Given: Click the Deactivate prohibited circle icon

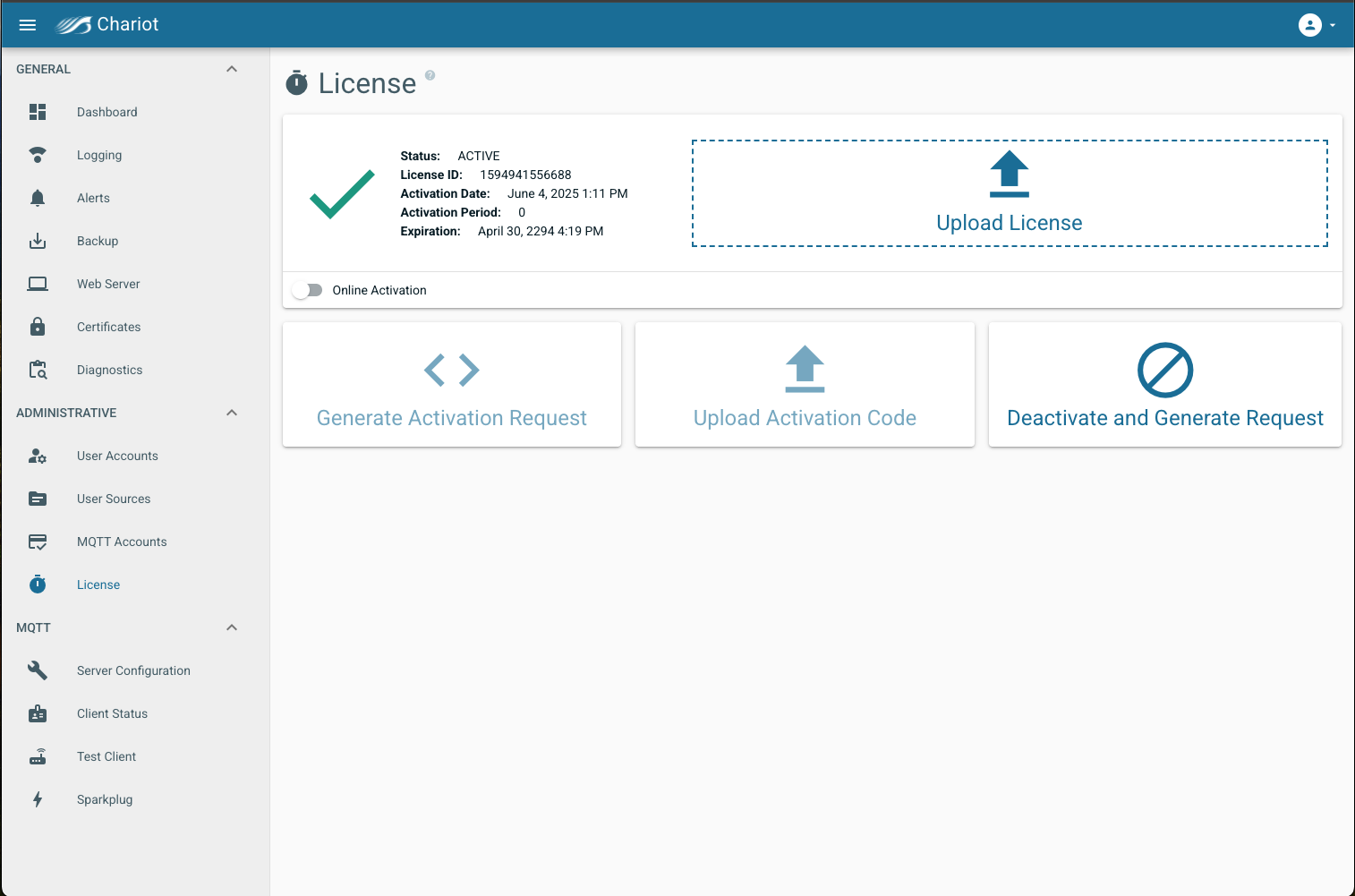Looking at the screenshot, I should (1165, 370).
